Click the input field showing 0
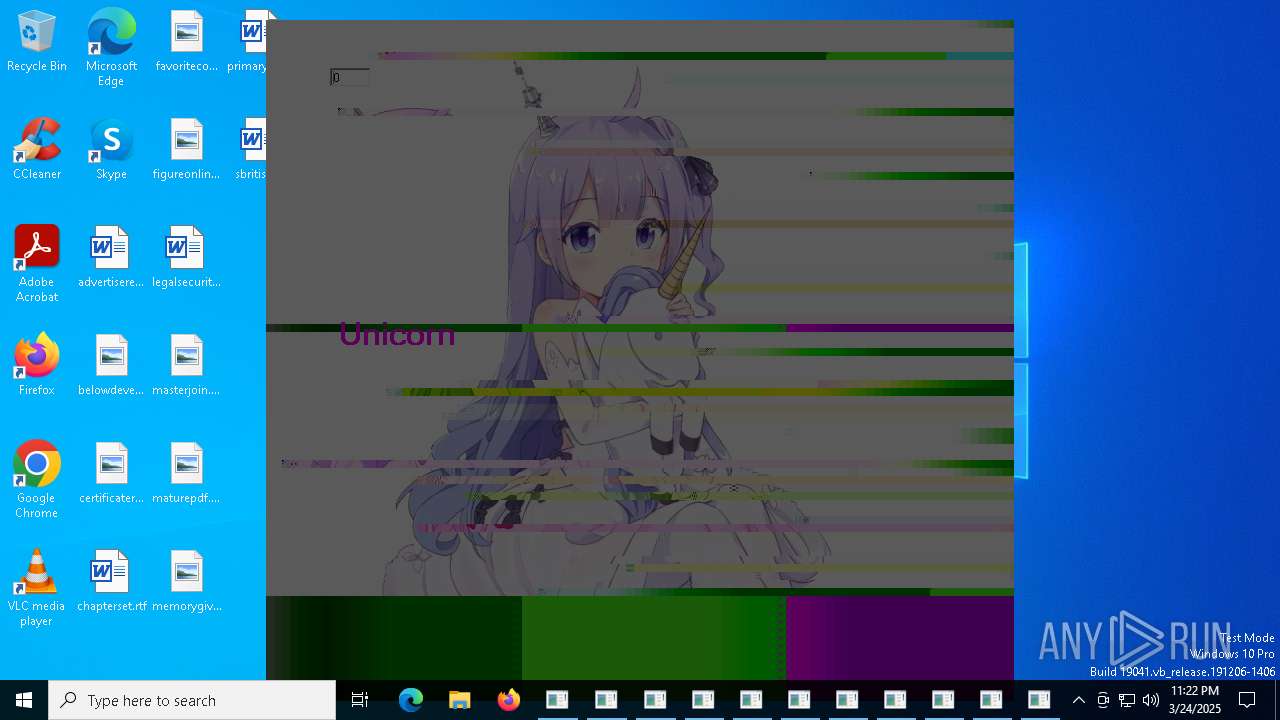Viewport: 1280px width, 720px height. click(x=350, y=77)
